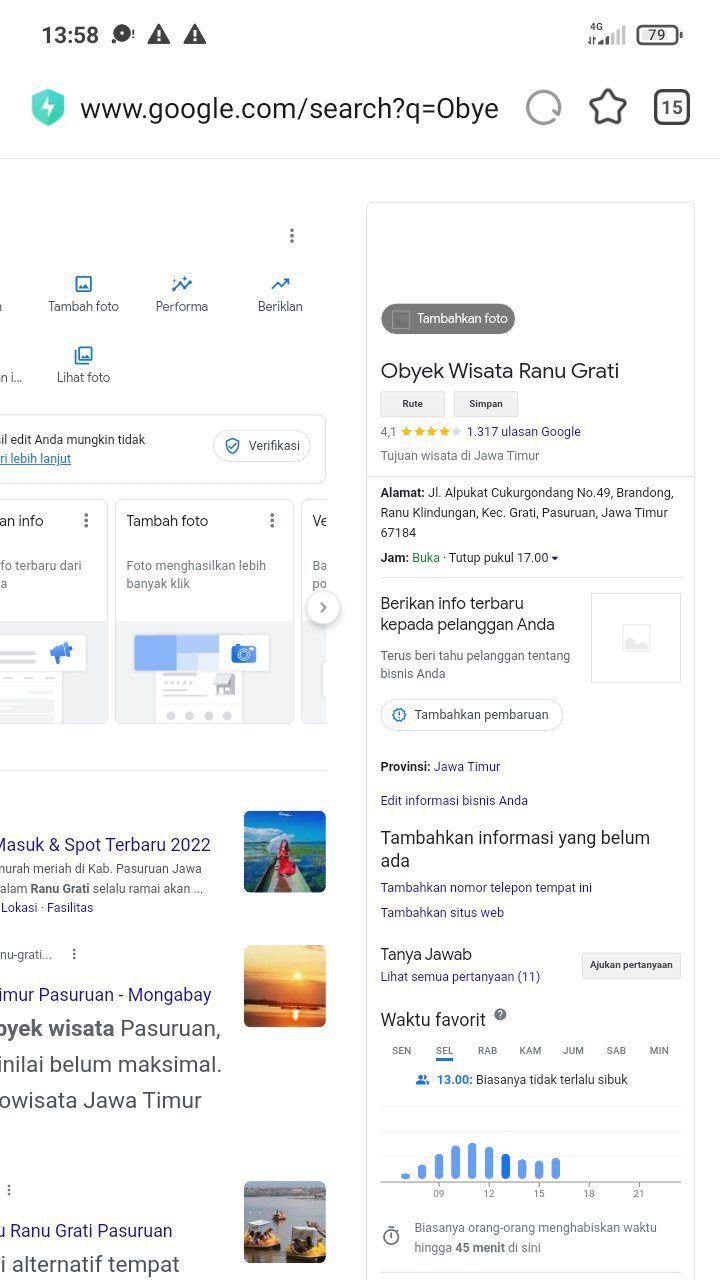Tap the address bar URL field
Viewport: 720px width, 1280px height.
pyautogui.click(x=290, y=108)
